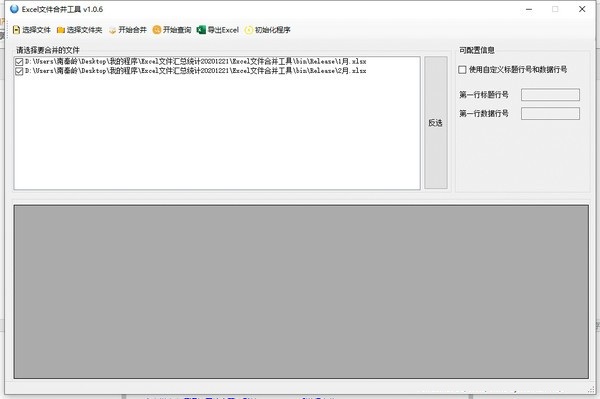
Task: Minimize the Excel文件合并工具 window
Action: point(529,9)
